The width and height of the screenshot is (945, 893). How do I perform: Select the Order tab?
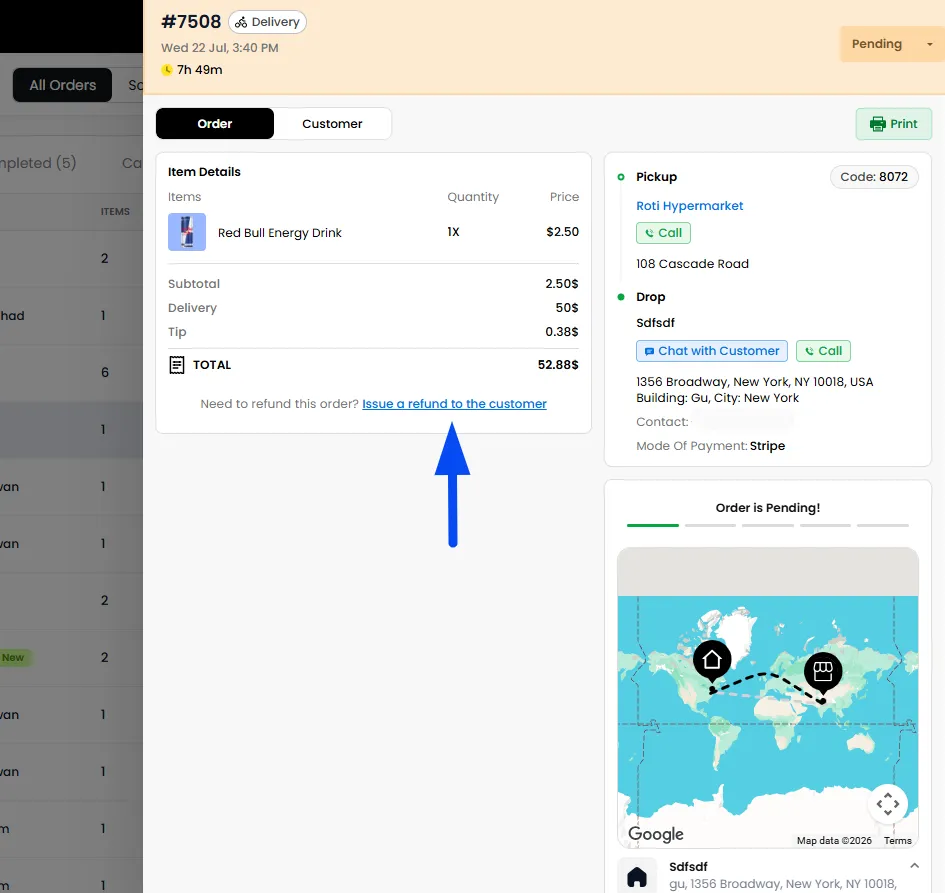tap(215, 124)
